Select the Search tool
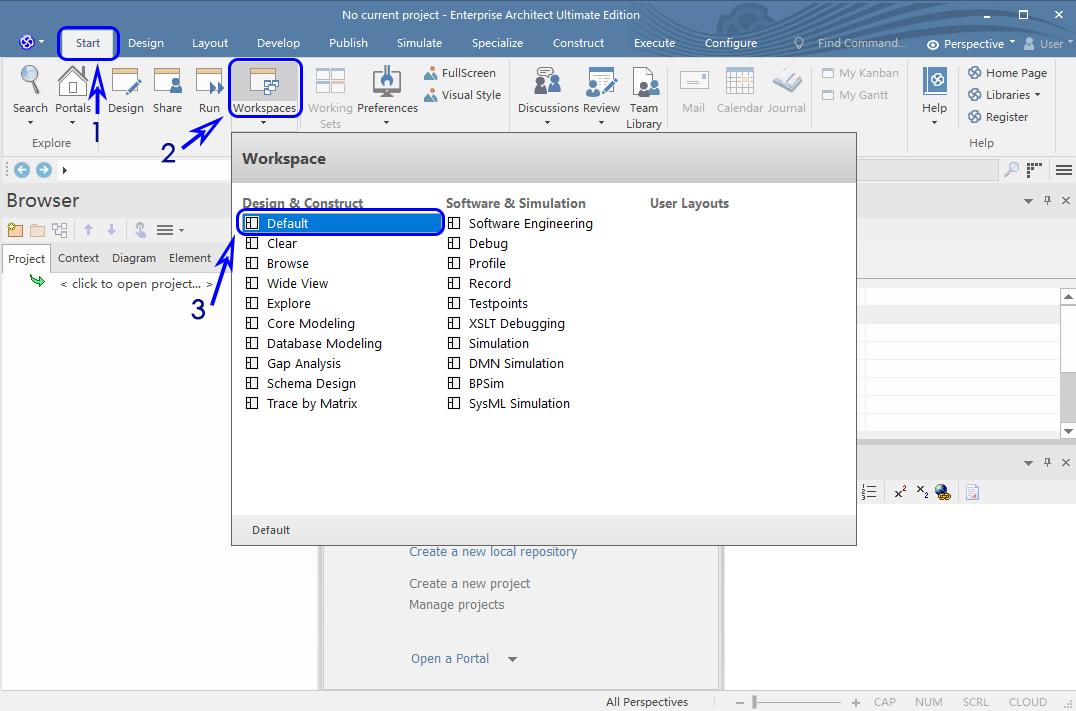 [x=30, y=90]
